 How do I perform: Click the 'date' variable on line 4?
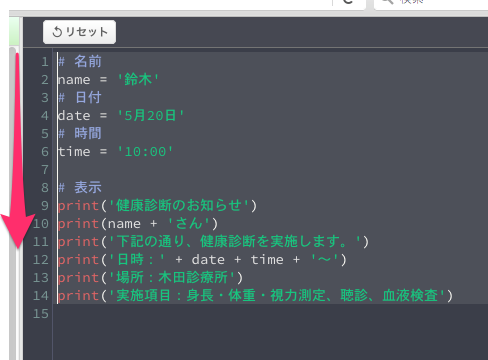(74, 116)
